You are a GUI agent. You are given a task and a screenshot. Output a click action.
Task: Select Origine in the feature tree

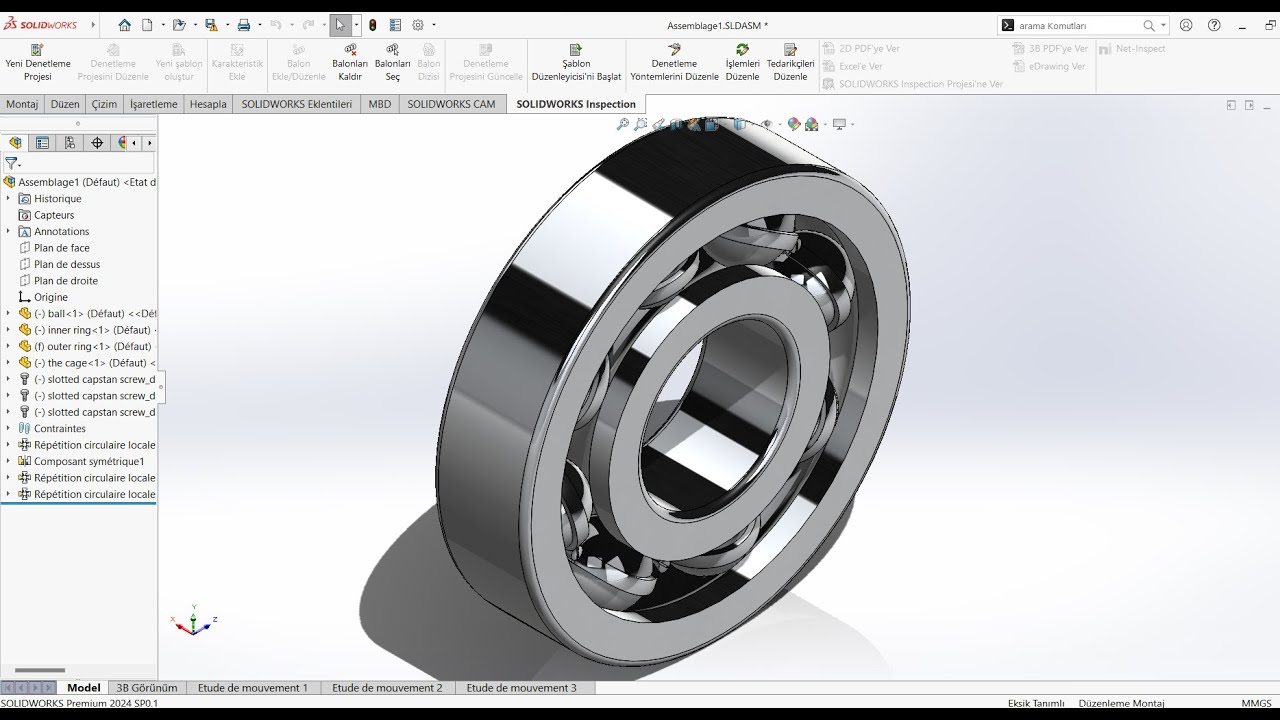click(51, 297)
